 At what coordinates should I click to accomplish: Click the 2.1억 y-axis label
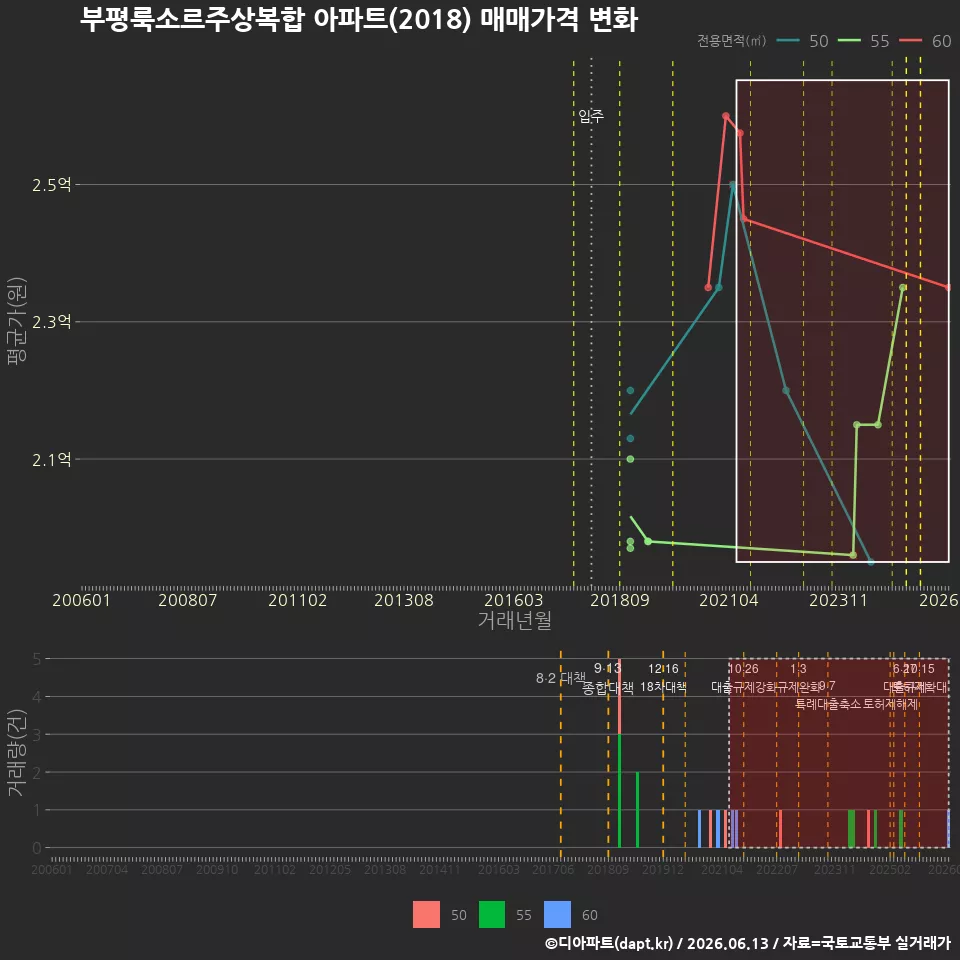click(x=51, y=460)
